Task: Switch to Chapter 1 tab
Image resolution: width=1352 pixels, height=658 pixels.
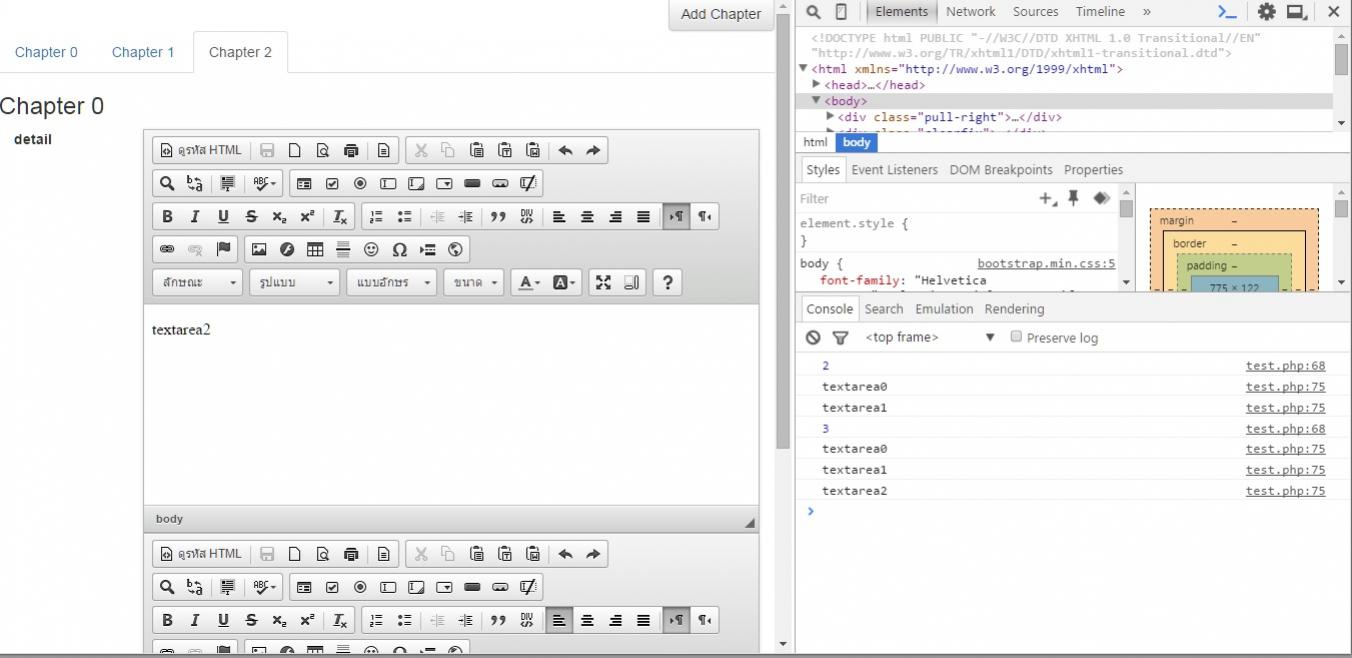Action: 143,52
